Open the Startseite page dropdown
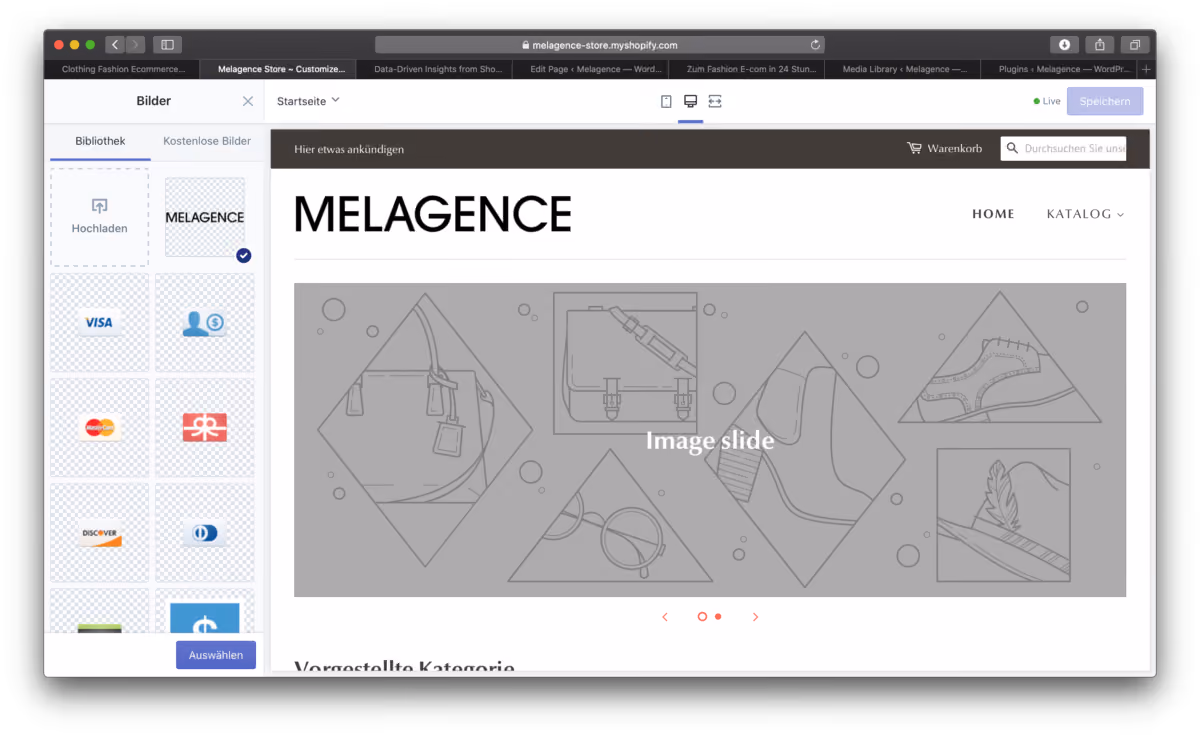 point(308,100)
